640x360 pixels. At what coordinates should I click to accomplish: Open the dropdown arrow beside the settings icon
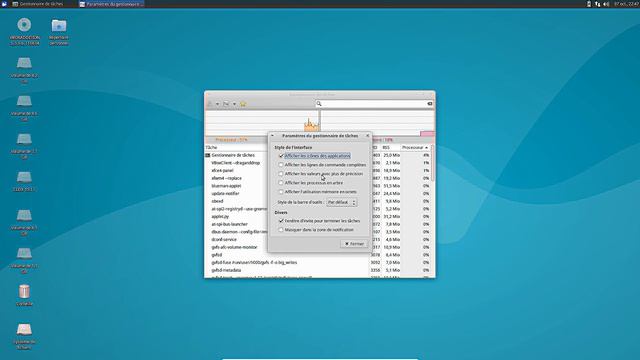click(x=234, y=104)
